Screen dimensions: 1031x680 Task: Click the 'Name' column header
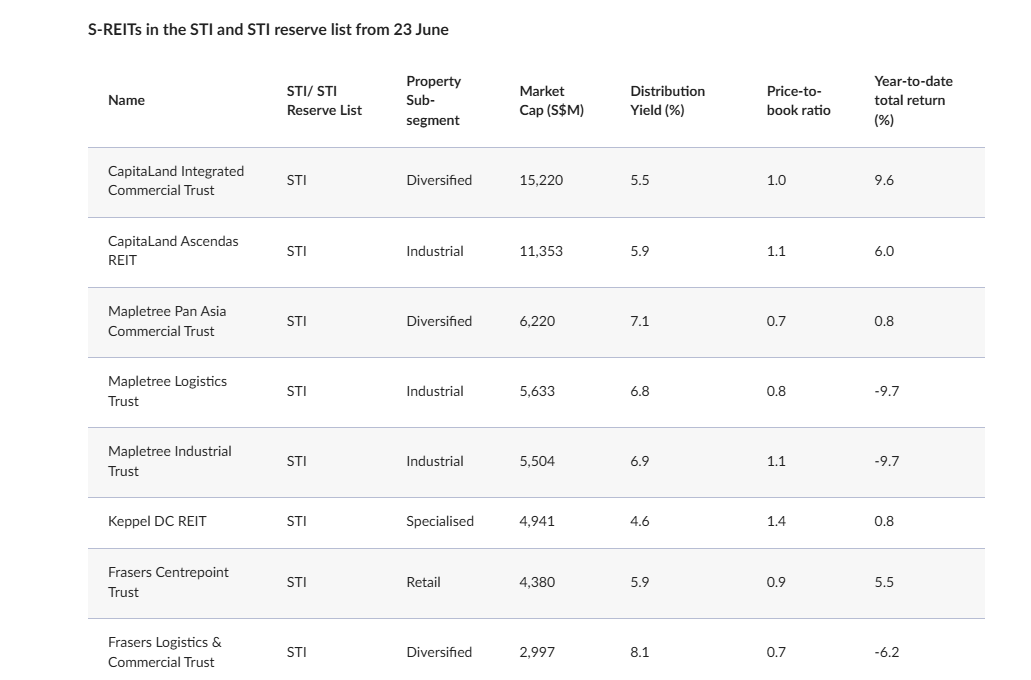(x=126, y=100)
